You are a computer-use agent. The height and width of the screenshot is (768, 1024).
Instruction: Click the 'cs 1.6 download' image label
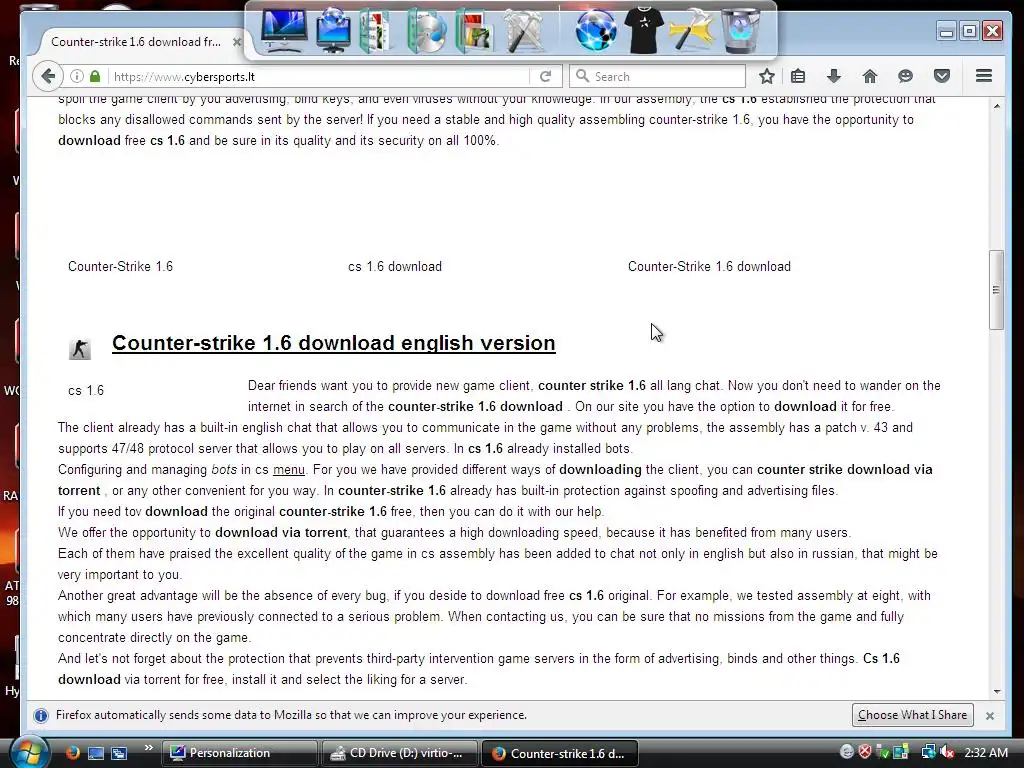394,266
